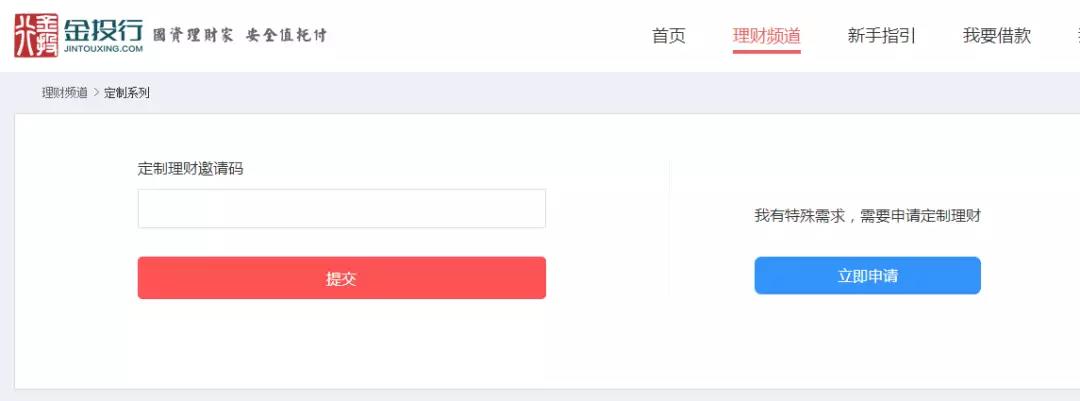Click the cut-off nav item after 我要借款
The image size is (1080, 401).
pyautogui.click(x=1076, y=36)
